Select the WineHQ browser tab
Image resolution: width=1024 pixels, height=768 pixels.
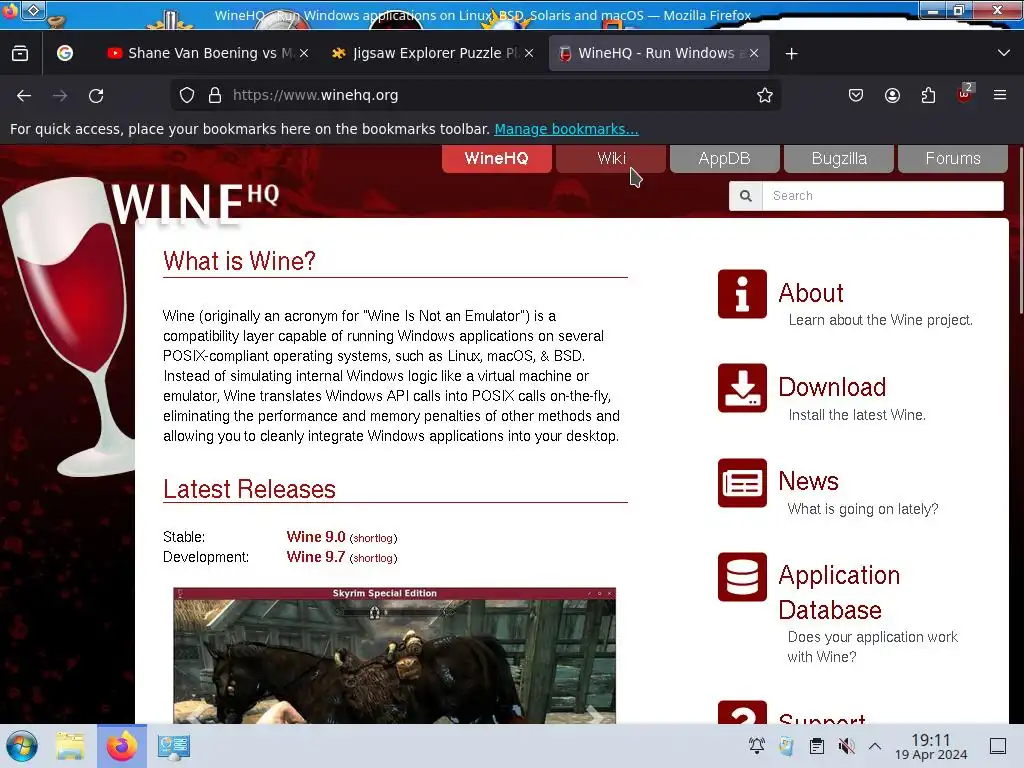click(x=659, y=54)
